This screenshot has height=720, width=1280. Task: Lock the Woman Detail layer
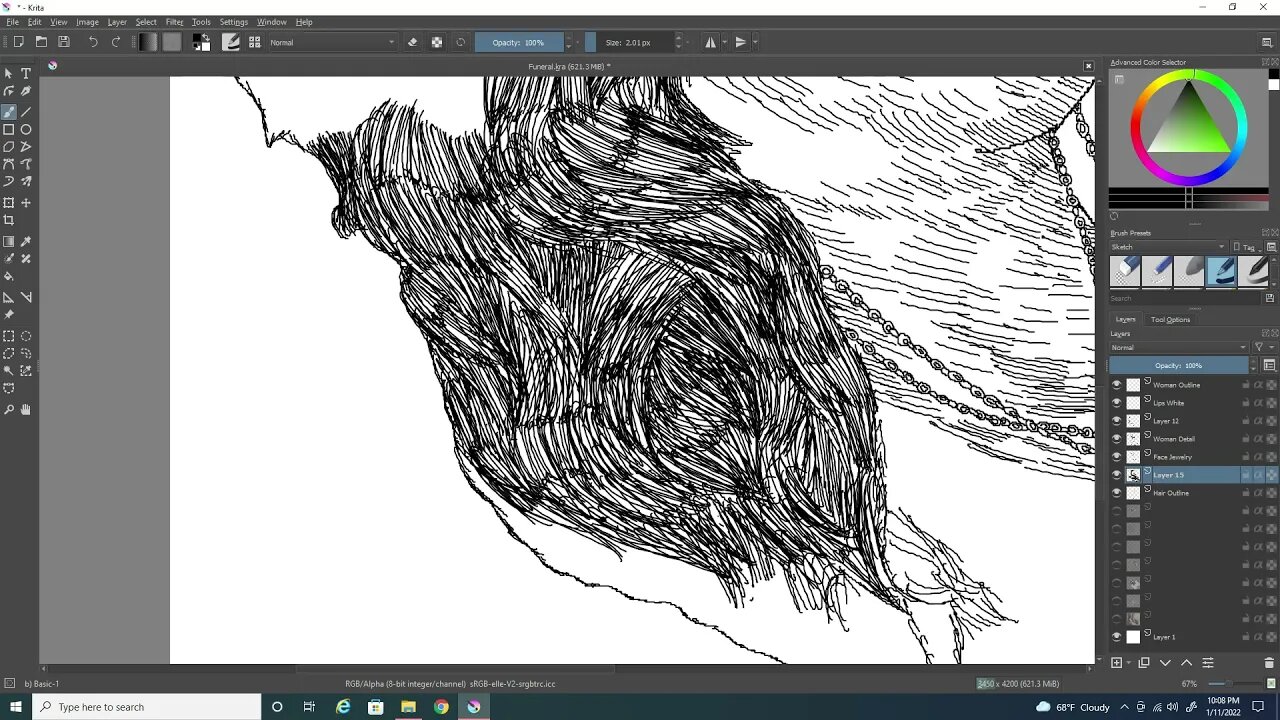click(x=1246, y=439)
